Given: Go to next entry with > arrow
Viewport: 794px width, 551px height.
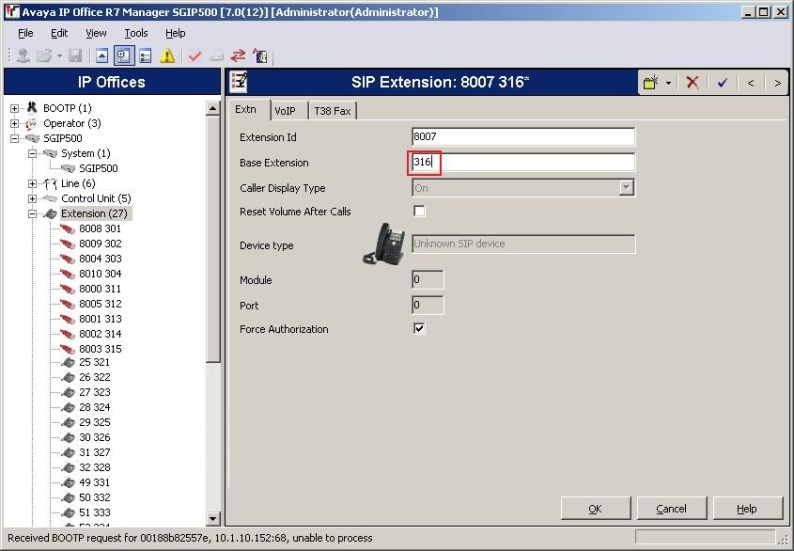Looking at the screenshot, I should [x=777, y=82].
